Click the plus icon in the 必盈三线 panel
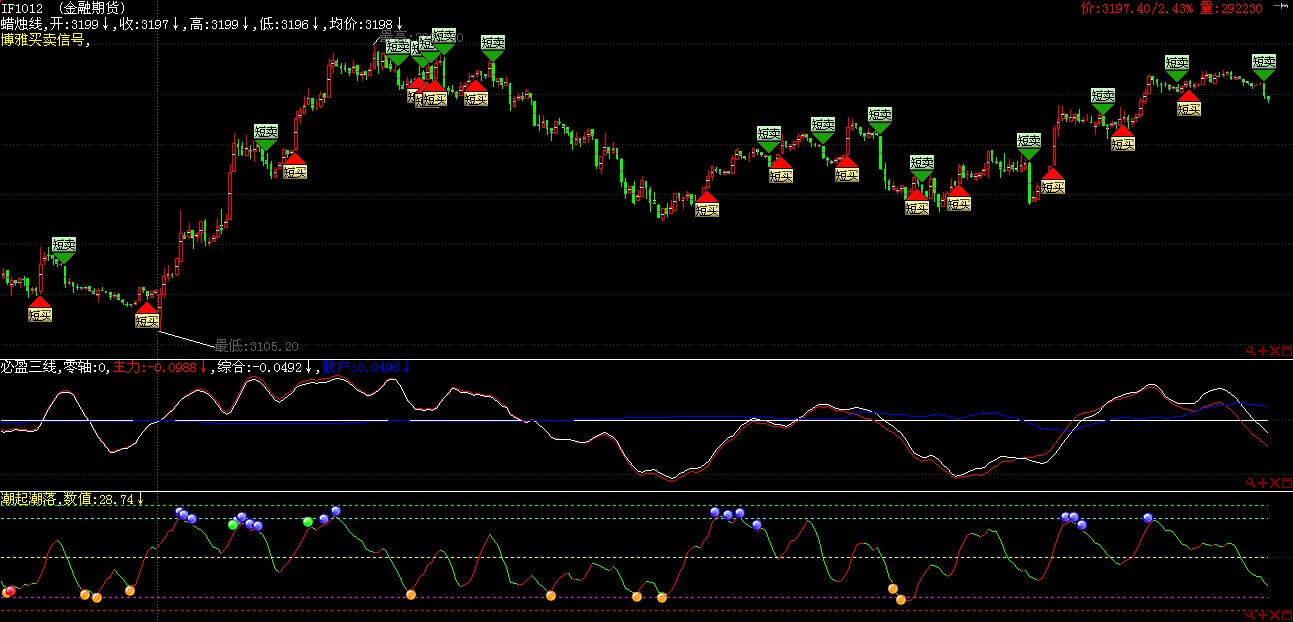 1263,483
